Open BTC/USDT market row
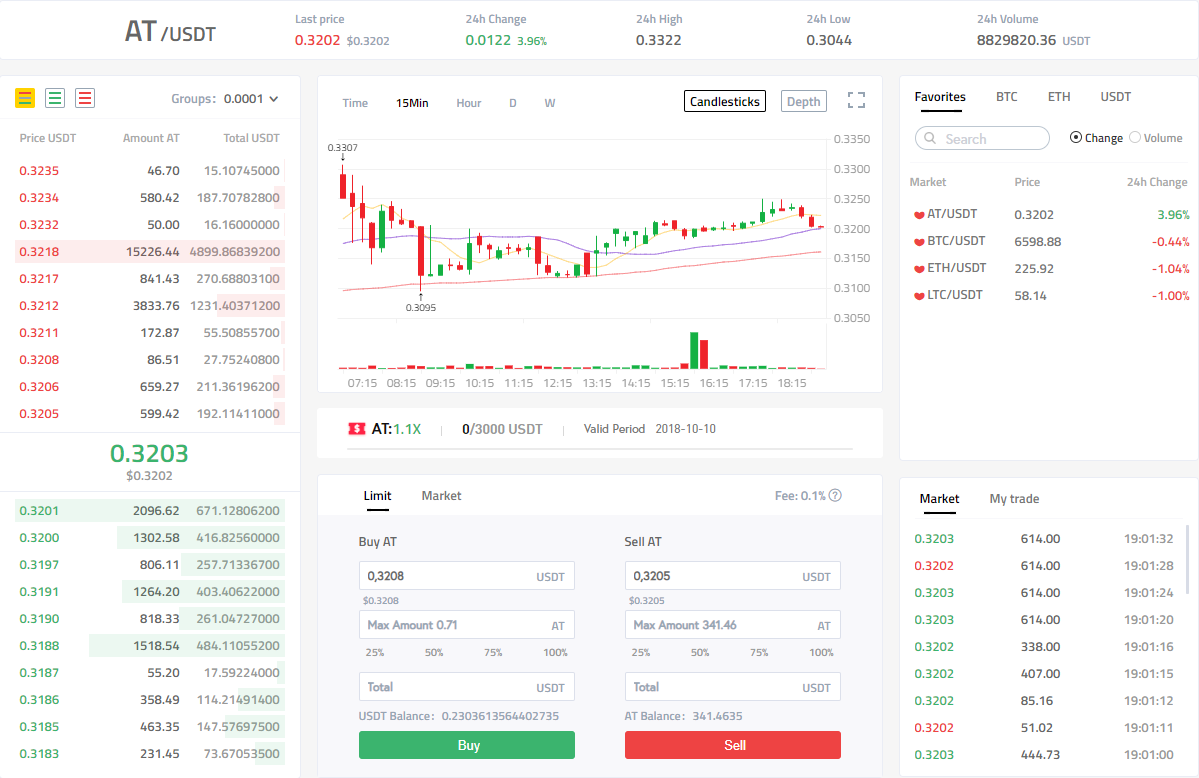This screenshot has width=1199, height=778. pos(1049,242)
